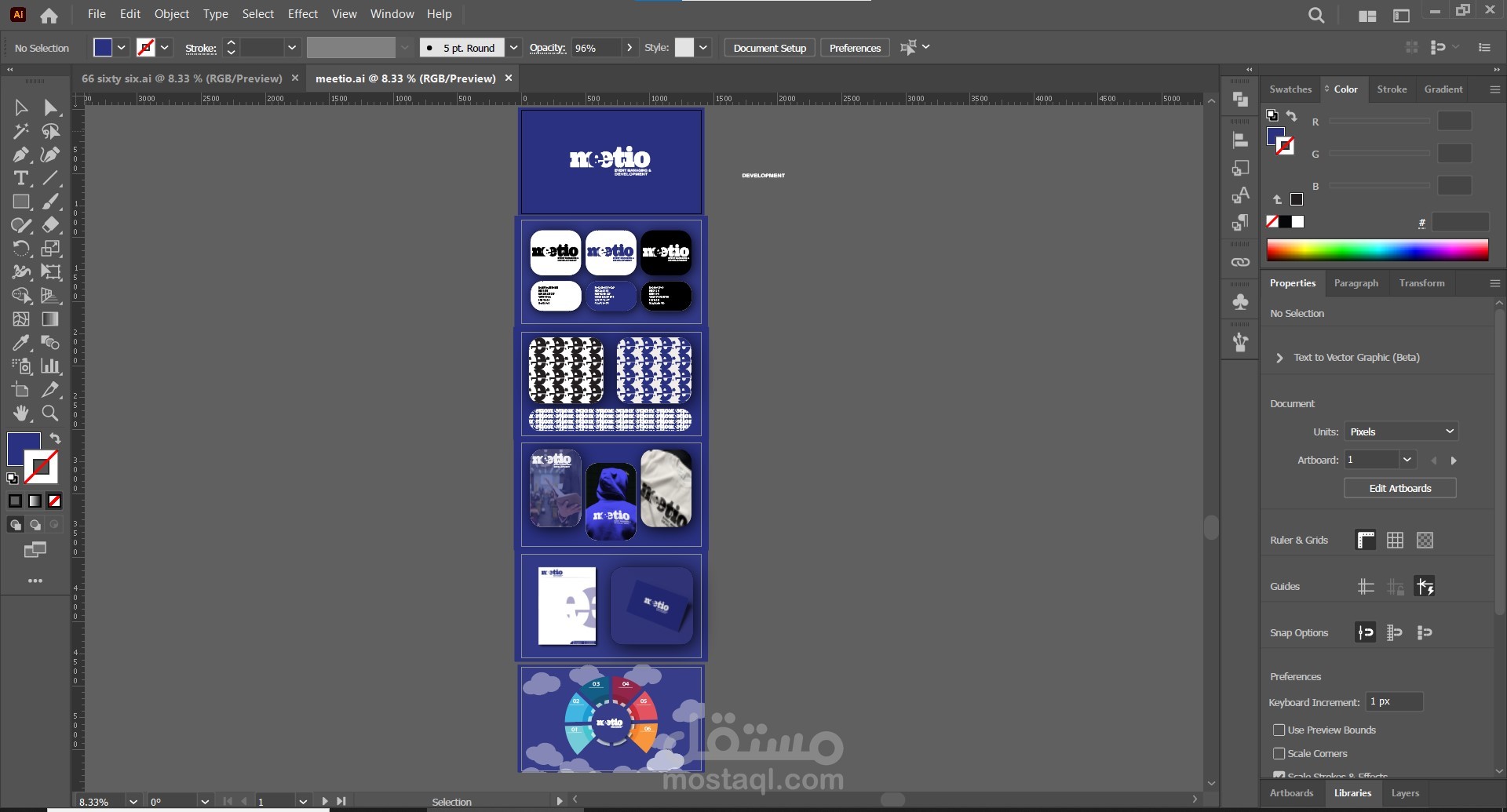This screenshot has width=1507, height=812.
Task: Switch to the Layers panel tab
Action: point(1405,793)
